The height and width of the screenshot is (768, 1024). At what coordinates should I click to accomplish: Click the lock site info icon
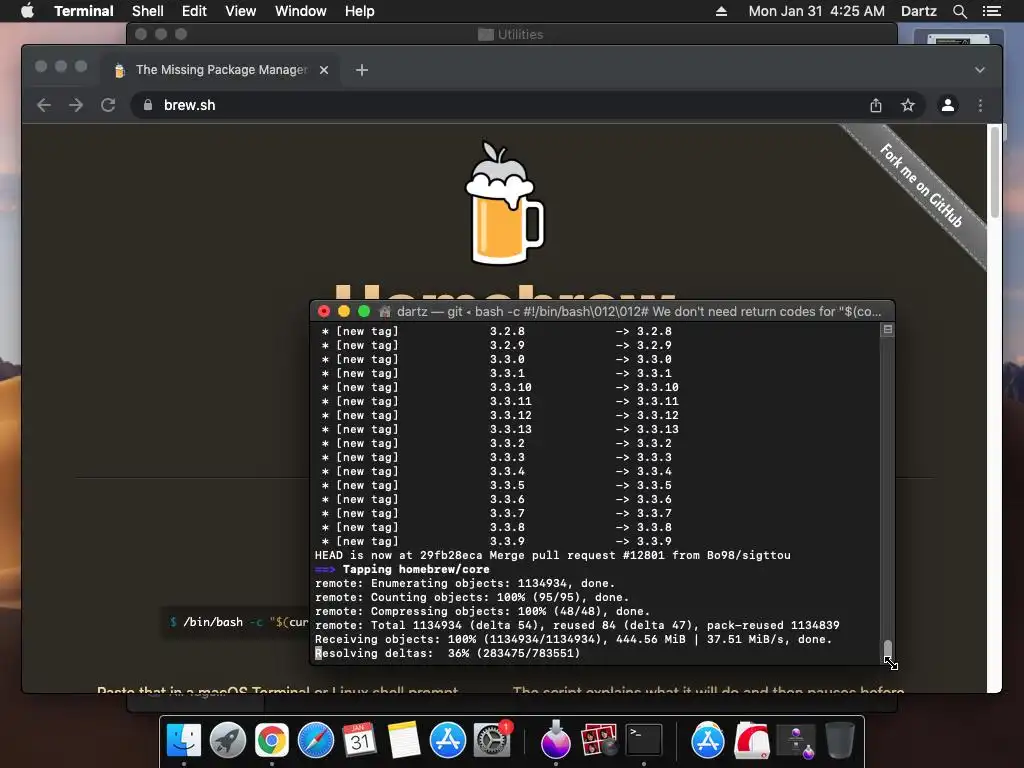(148, 105)
